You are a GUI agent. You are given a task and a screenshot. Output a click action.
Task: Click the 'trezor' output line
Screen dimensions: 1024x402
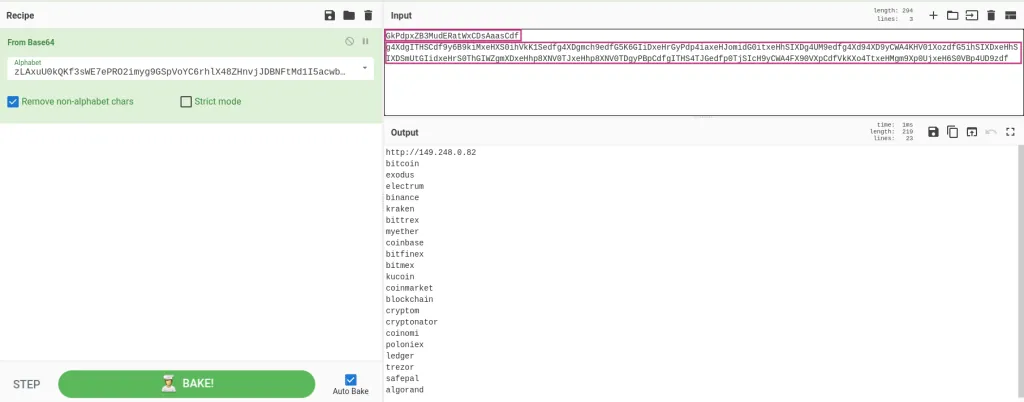pyautogui.click(x=400, y=367)
